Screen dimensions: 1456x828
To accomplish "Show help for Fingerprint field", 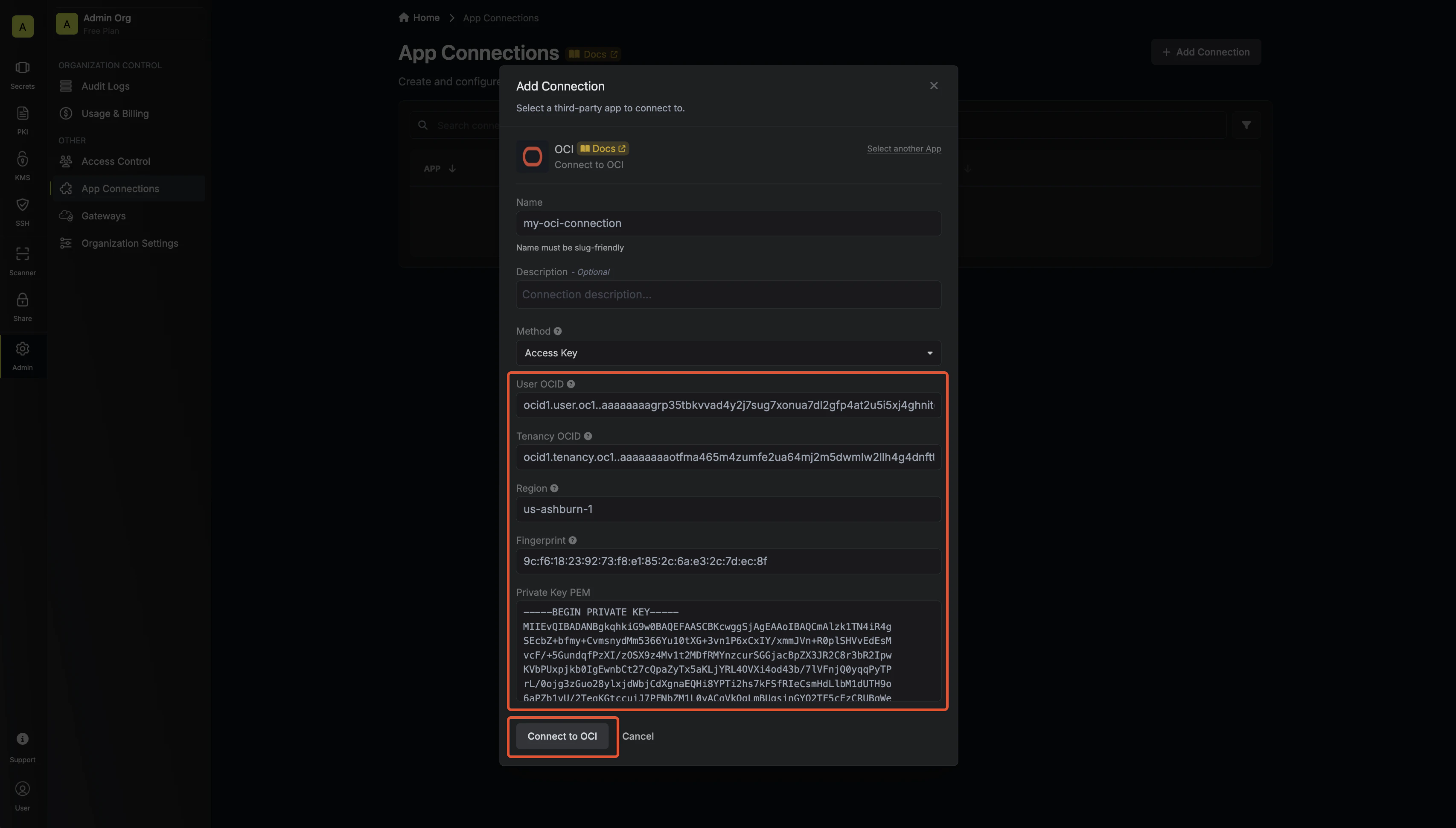I will click(x=573, y=540).
